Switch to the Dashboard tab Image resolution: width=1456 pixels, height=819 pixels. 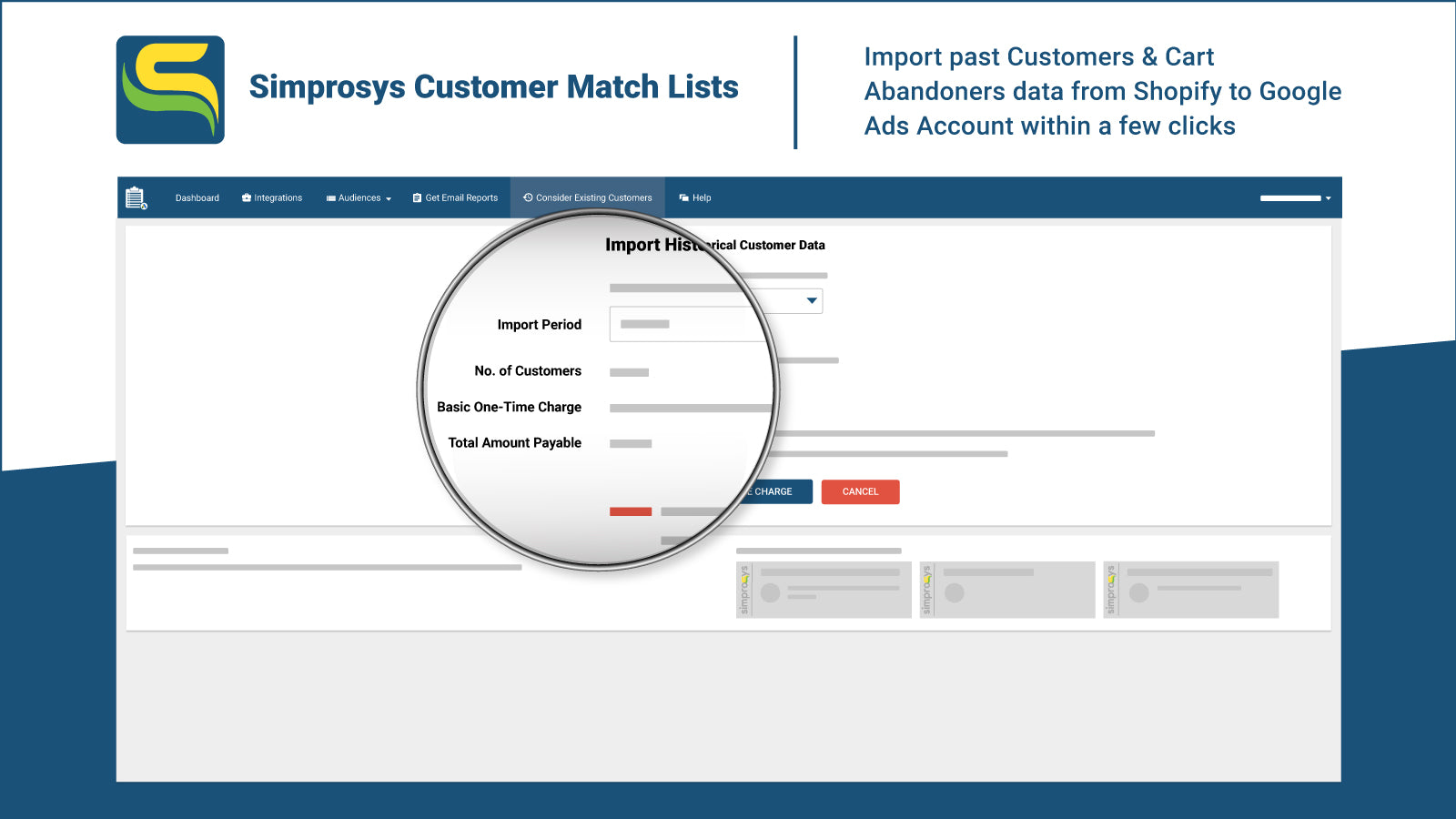point(197,197)
